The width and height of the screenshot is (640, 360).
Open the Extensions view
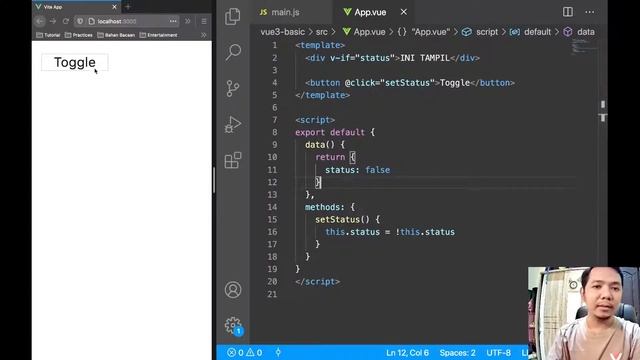[233, 160]
